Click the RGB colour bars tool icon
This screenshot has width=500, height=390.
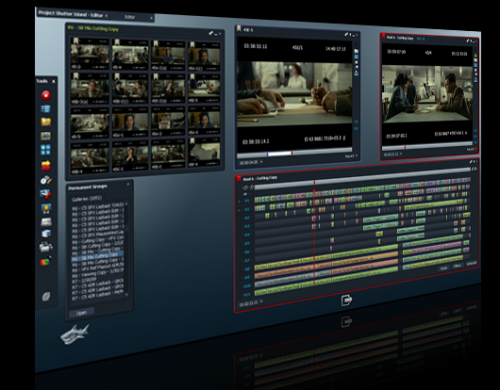(45, 261)
